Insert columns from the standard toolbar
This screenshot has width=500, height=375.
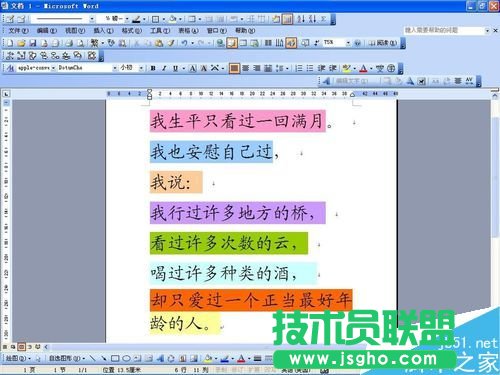pos(268,43)
